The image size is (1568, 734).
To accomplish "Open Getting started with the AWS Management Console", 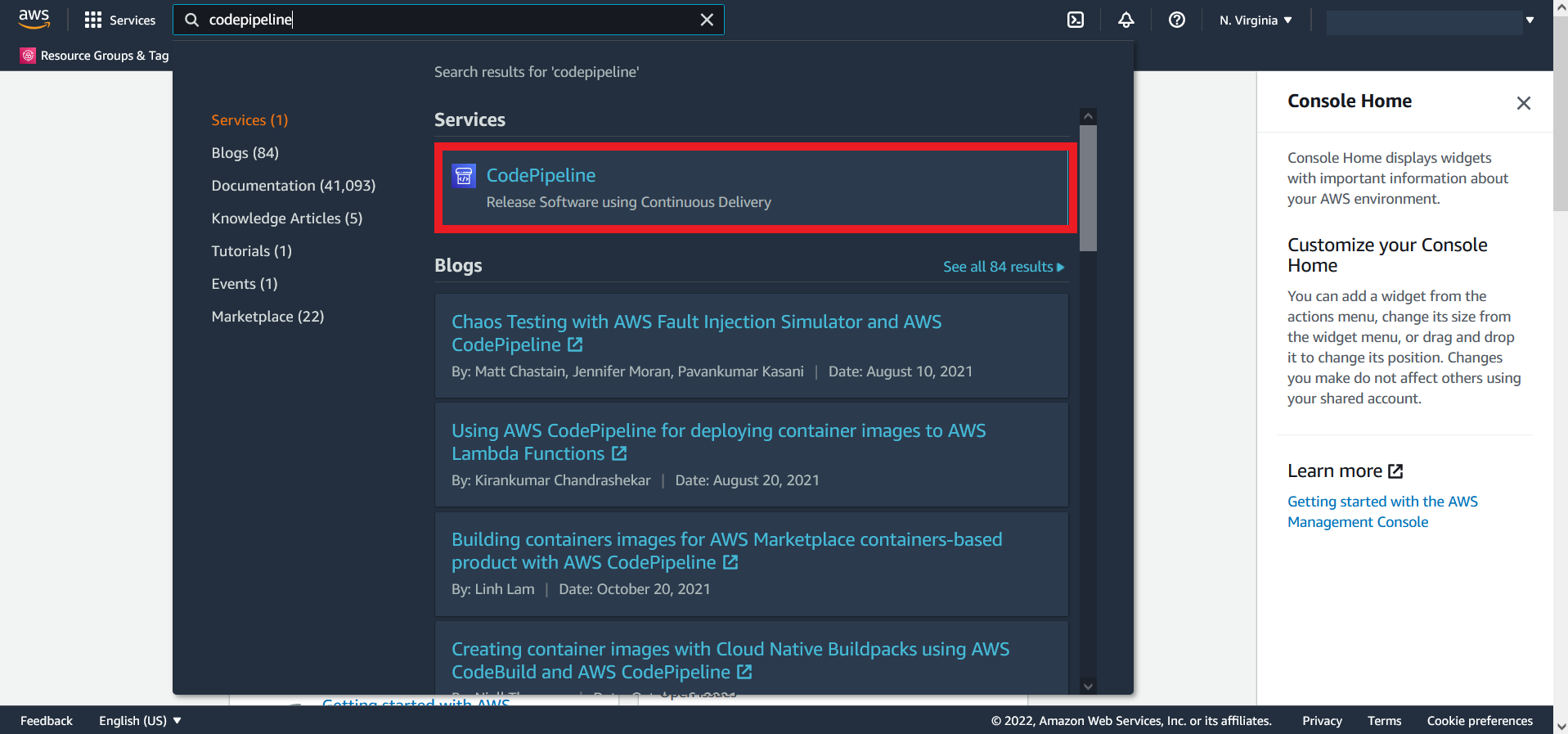I will [x=1382, y=511].
